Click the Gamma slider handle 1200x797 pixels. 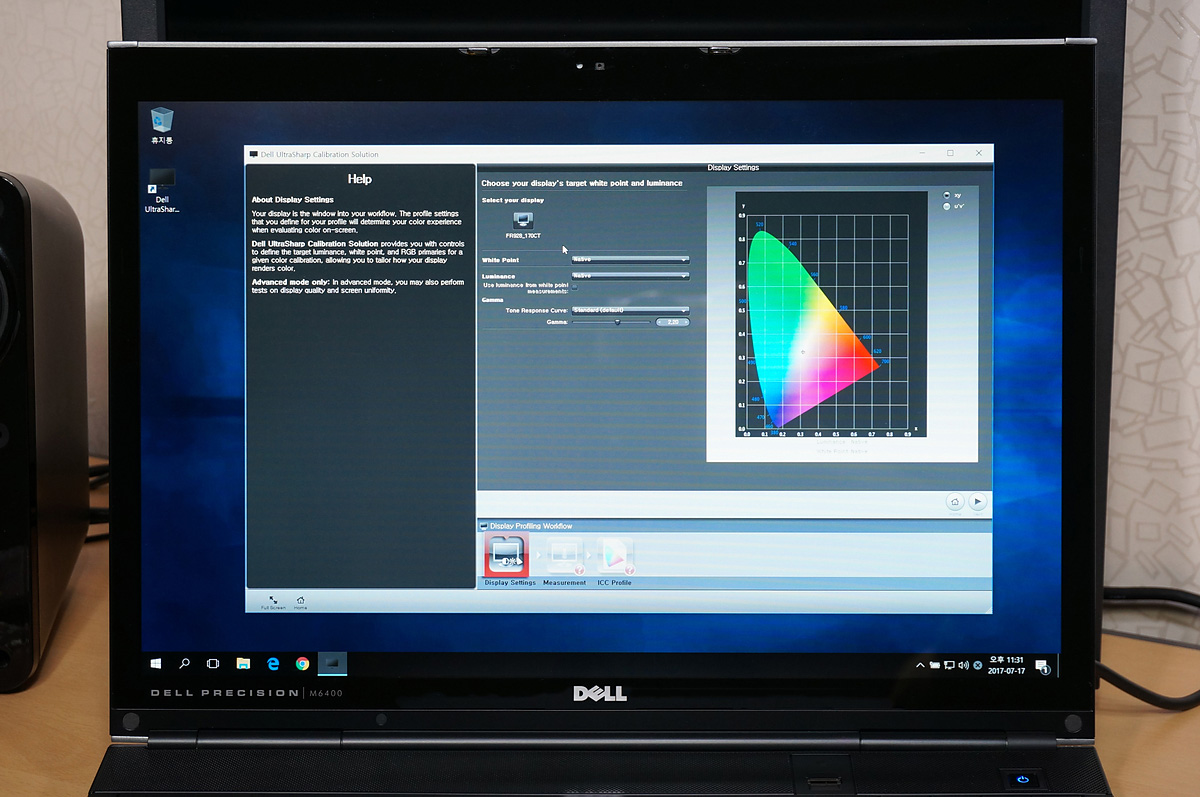(617, 322)
